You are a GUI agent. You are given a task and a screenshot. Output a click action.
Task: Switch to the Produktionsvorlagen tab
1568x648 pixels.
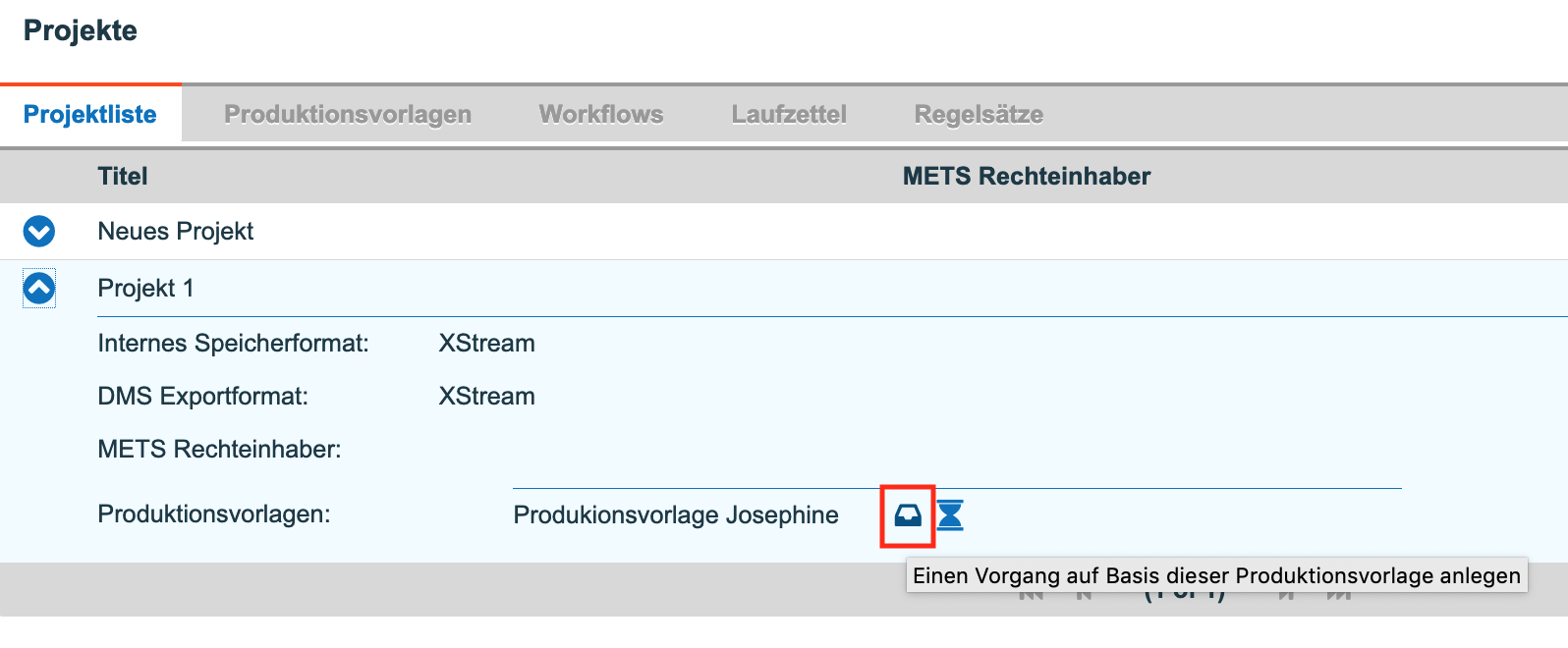click(348, 114)
